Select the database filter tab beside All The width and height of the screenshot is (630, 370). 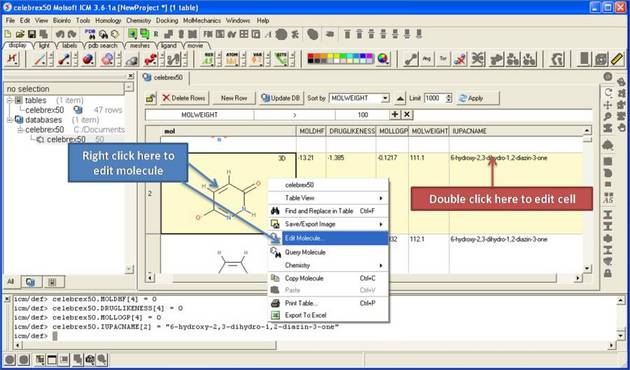[31, 282]
